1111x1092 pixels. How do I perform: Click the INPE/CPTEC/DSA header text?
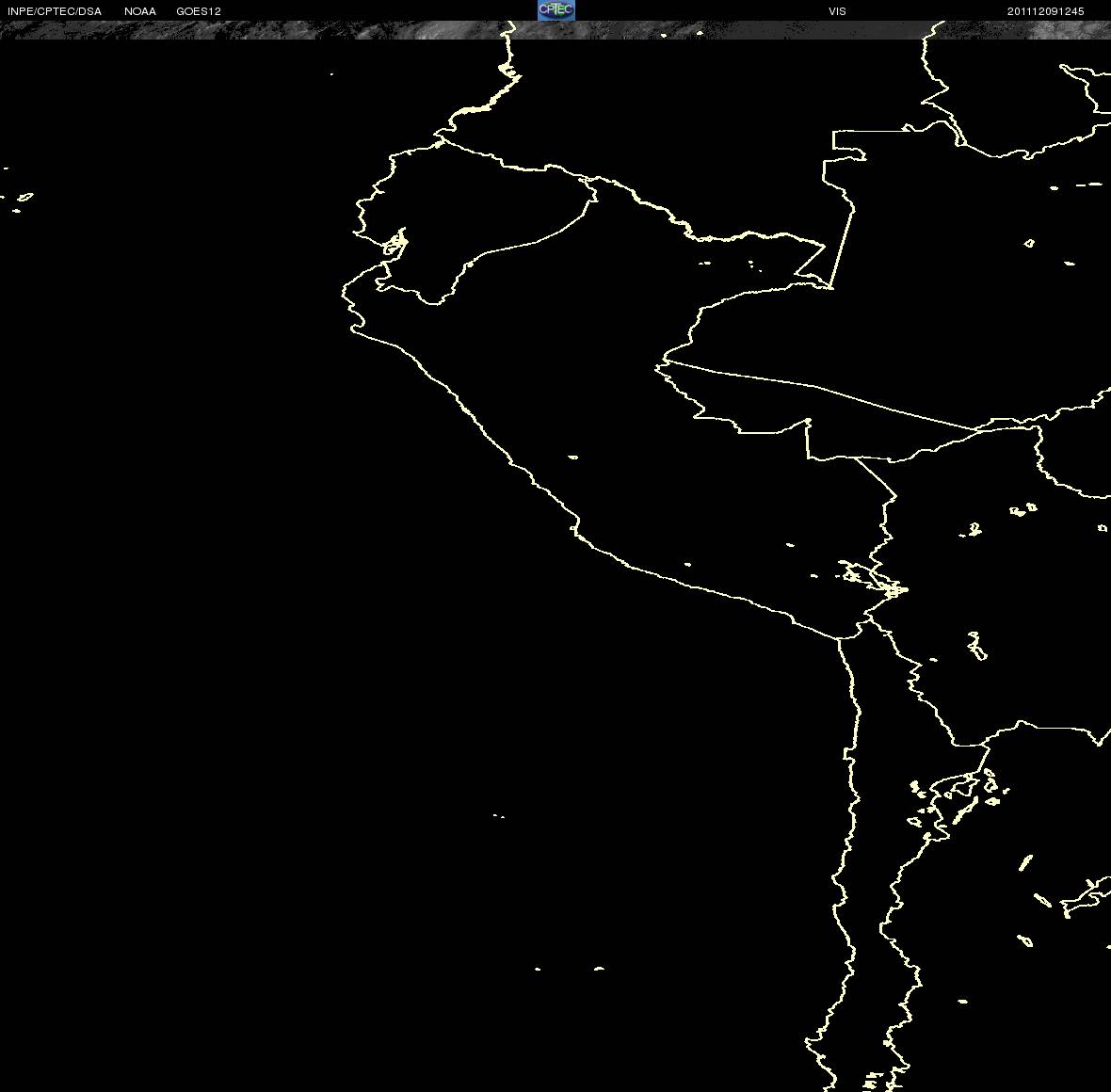55,11
